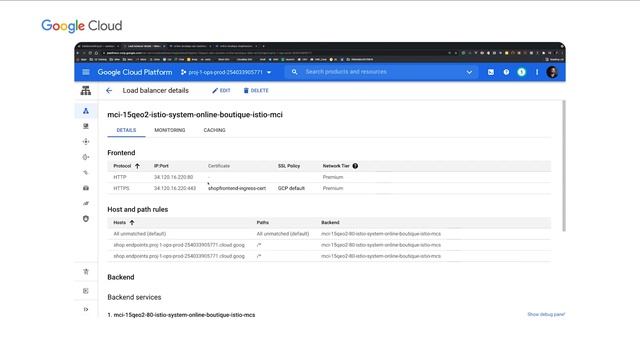
Task: Click the 34.120.16.220:80 address cell
Action: (173, 177)
